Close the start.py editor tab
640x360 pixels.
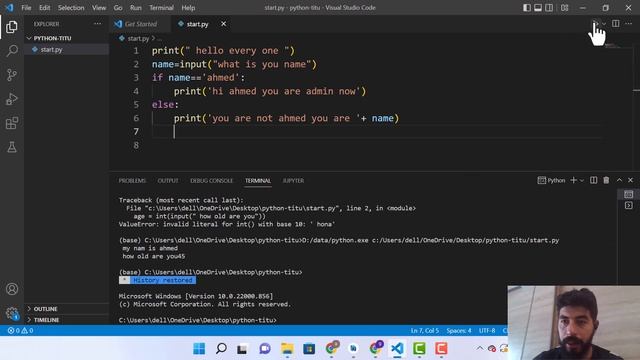pos(223,24)
